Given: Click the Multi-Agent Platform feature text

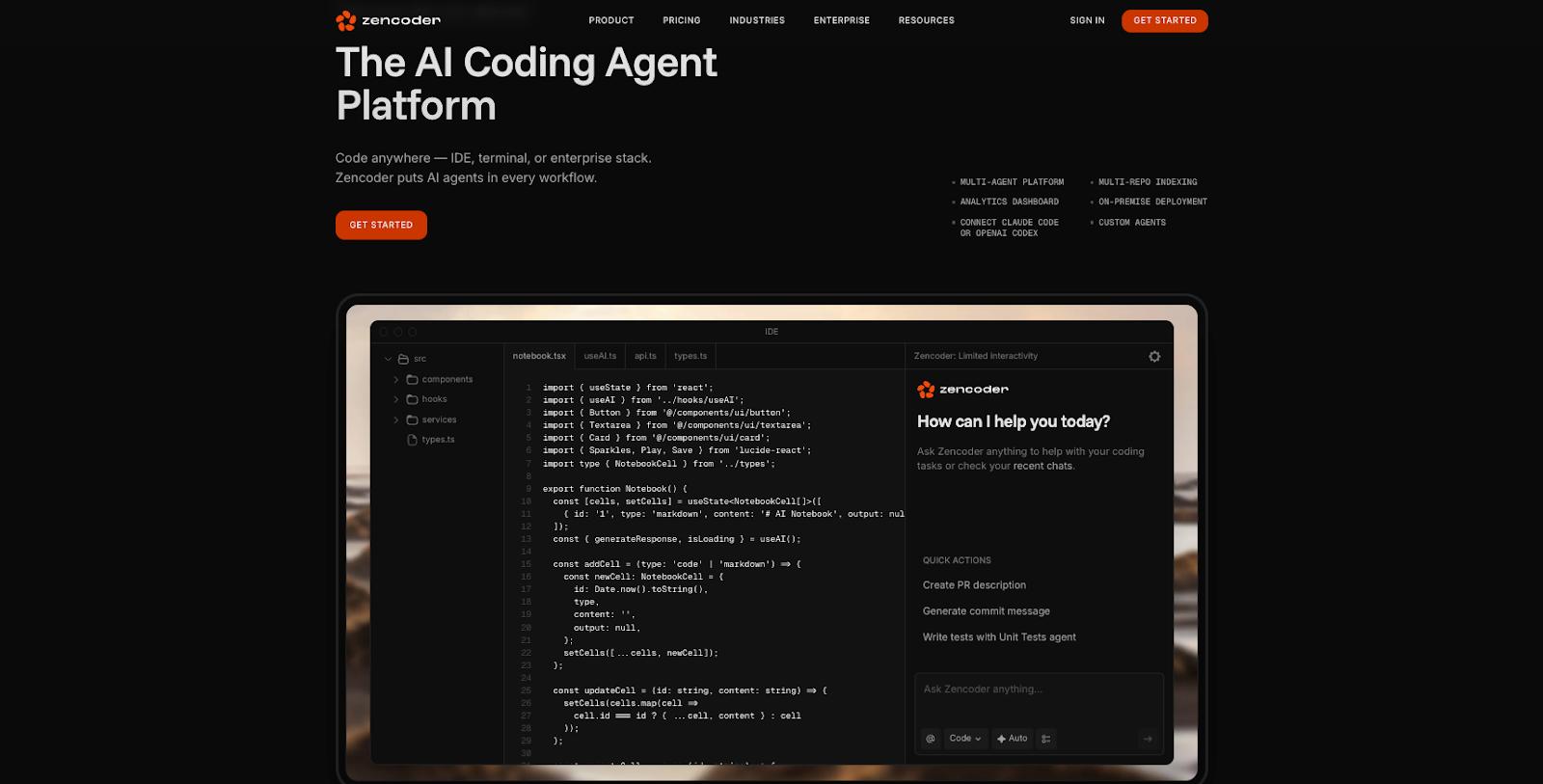Looking at the screenshot, I should click(1012, 182).
